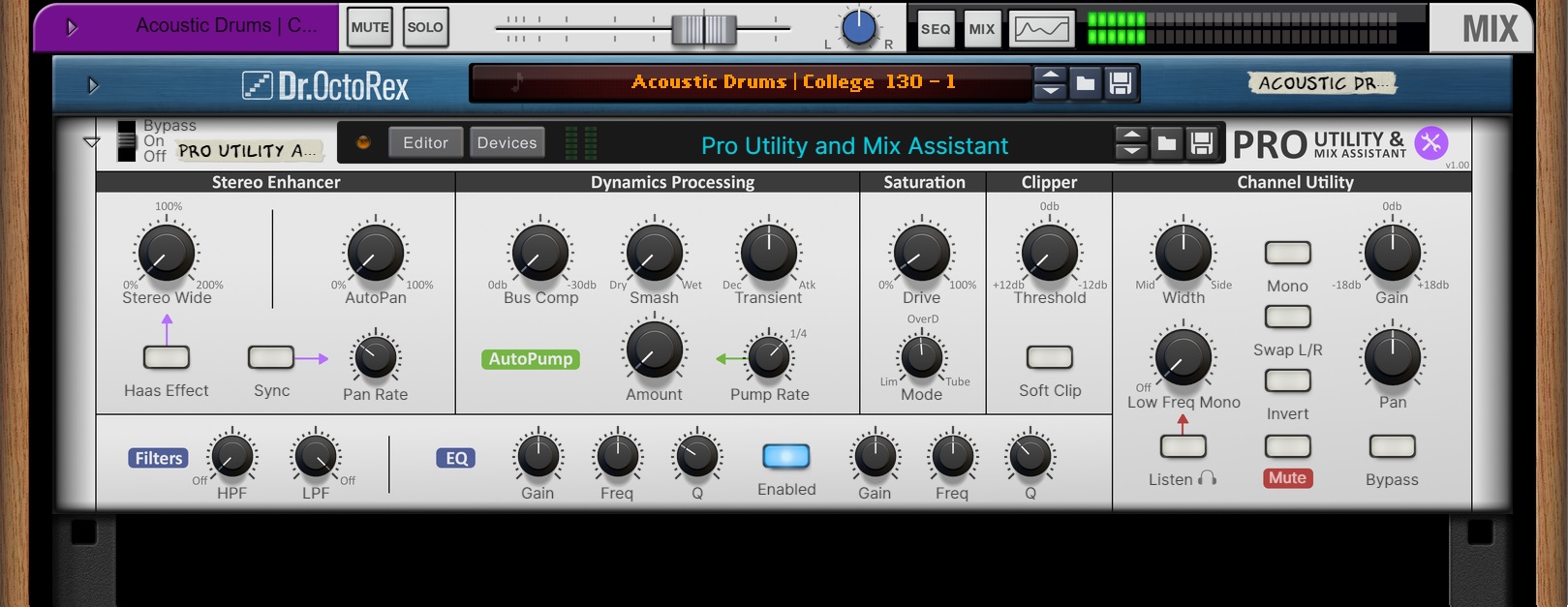Save Dr.OctoRex patch disk icon

click(1121, 83)
